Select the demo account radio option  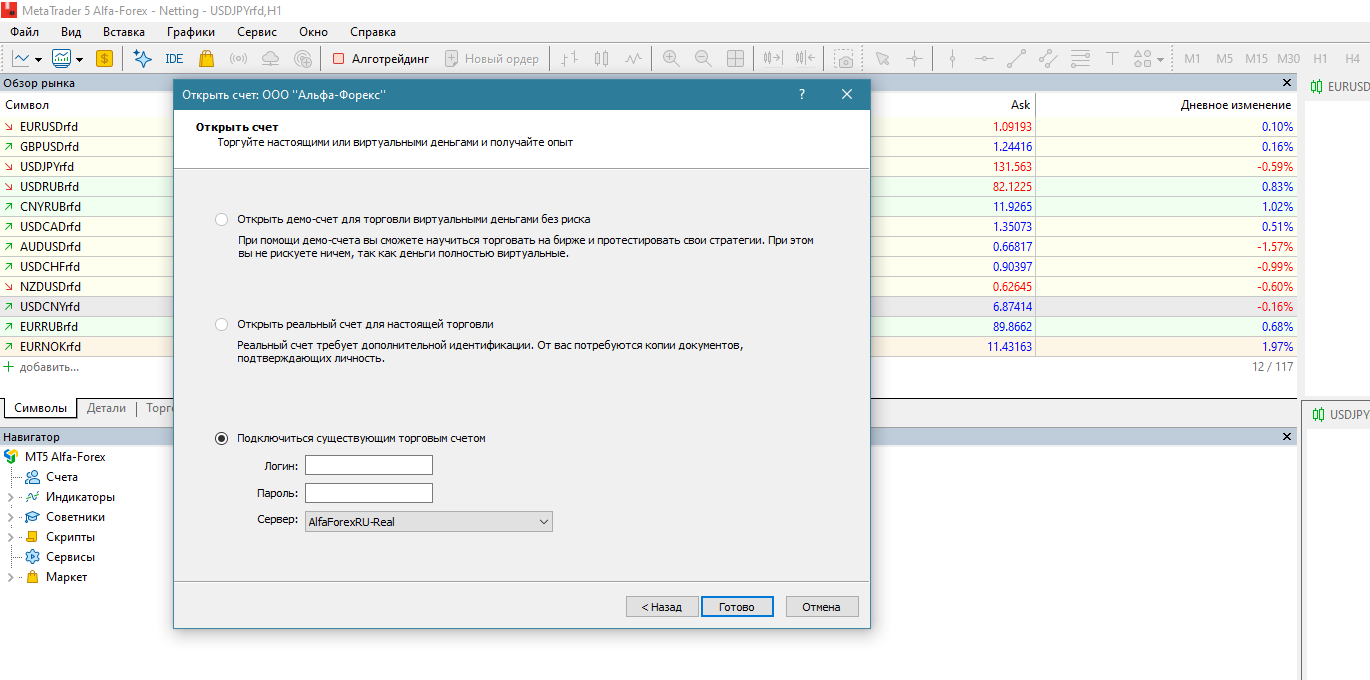click(x=222, y=219)
